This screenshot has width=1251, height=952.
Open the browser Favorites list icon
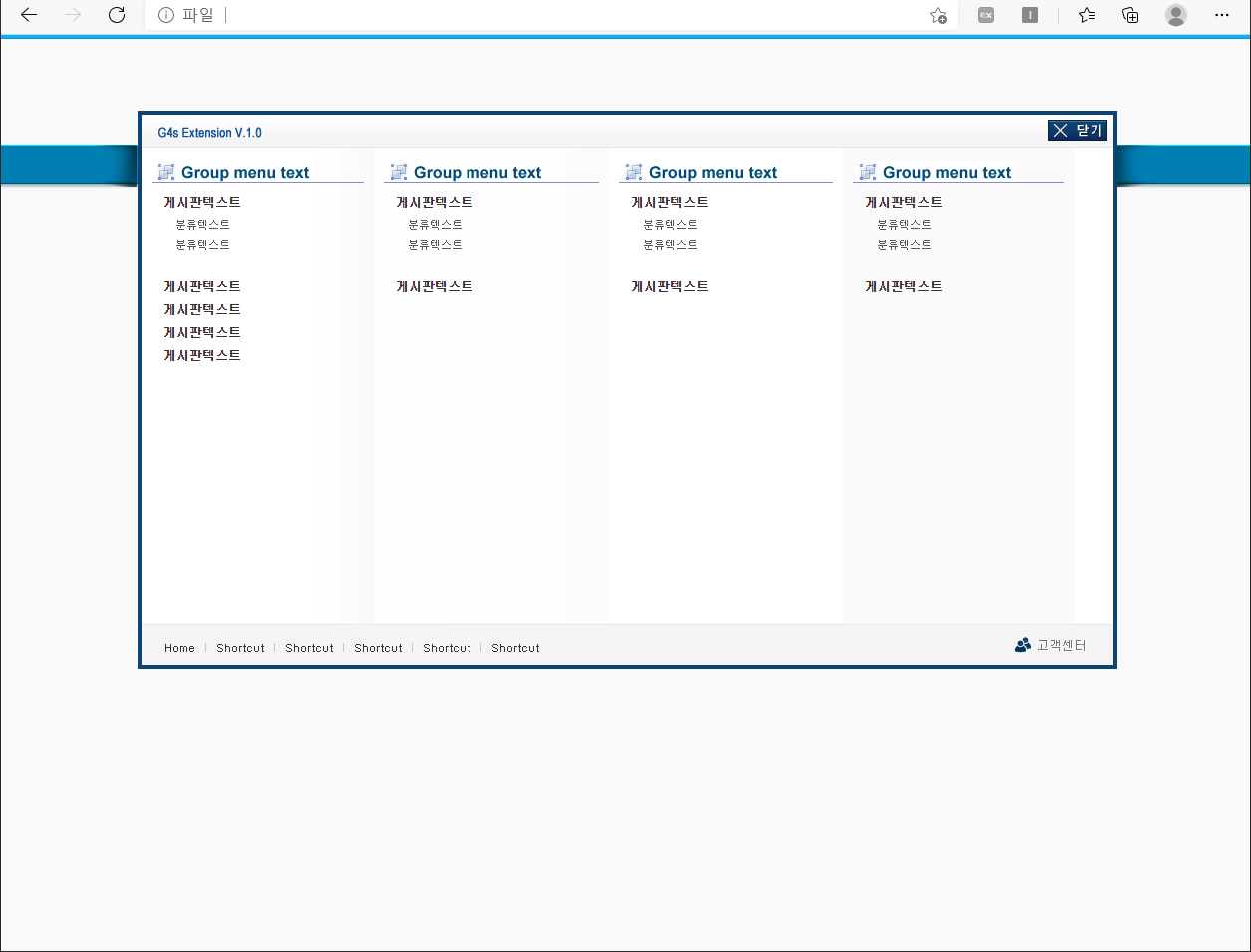click(x=1087, y=15)
